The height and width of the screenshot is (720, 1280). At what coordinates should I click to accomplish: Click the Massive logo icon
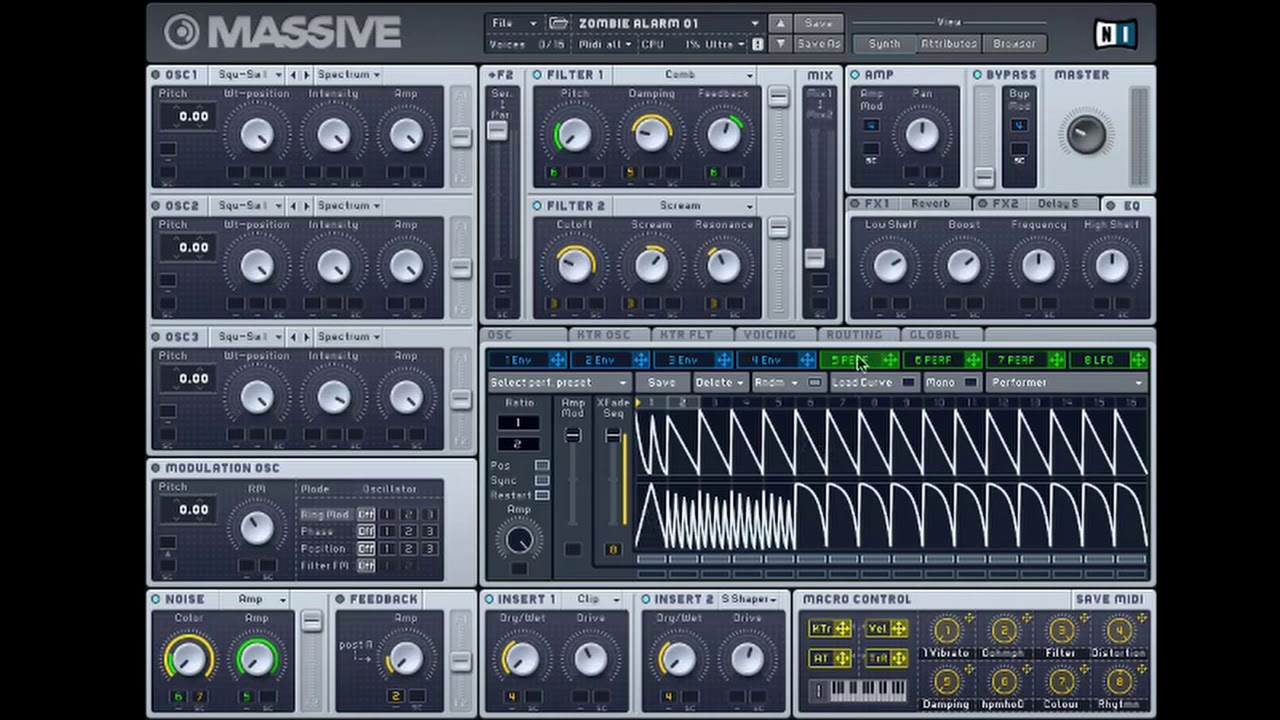click(x=182, y=33)
